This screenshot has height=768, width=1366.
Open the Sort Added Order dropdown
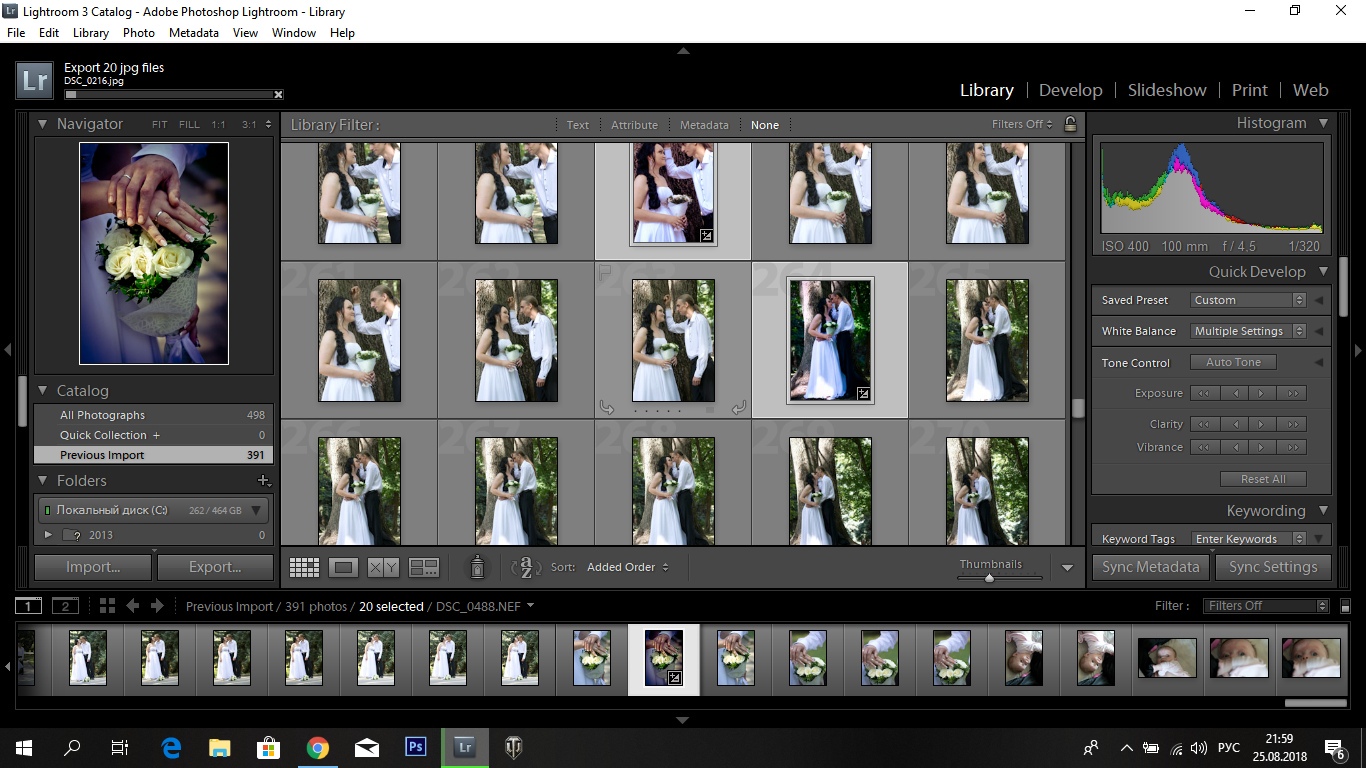(x=627, y=567)
